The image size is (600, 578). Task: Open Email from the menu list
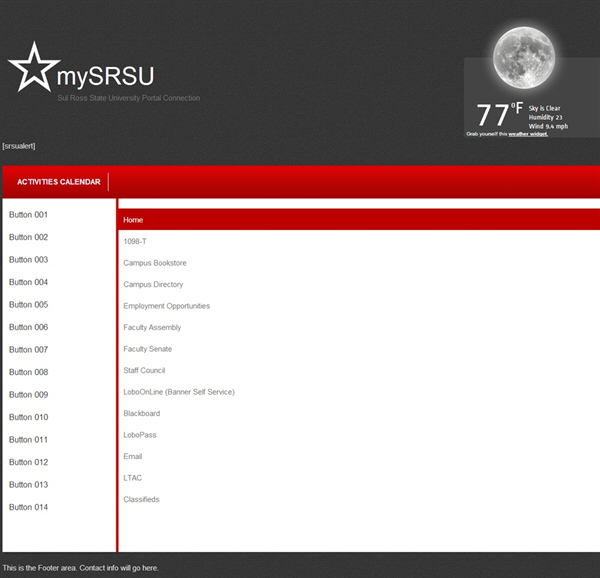click(x=133, y=456)
